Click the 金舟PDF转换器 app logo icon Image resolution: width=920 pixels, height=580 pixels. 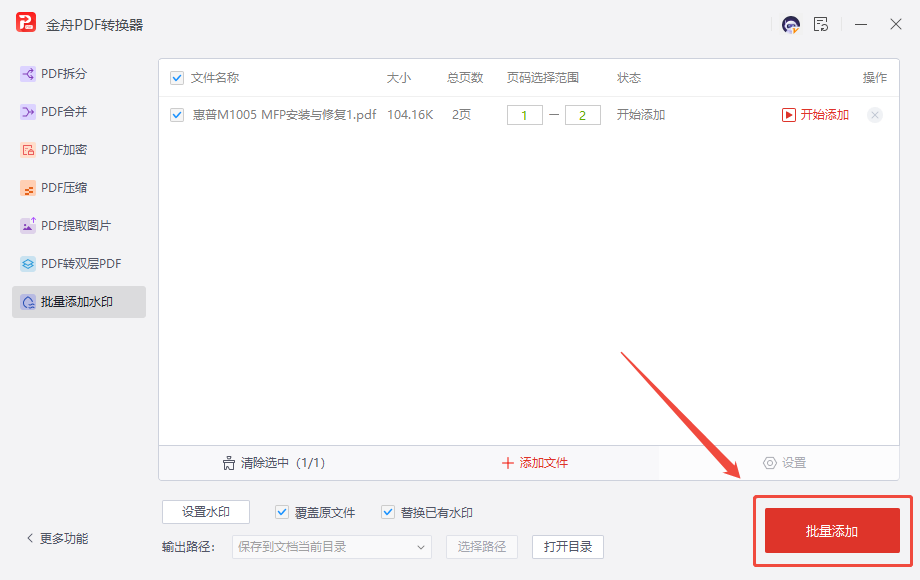tap(26, 23)
